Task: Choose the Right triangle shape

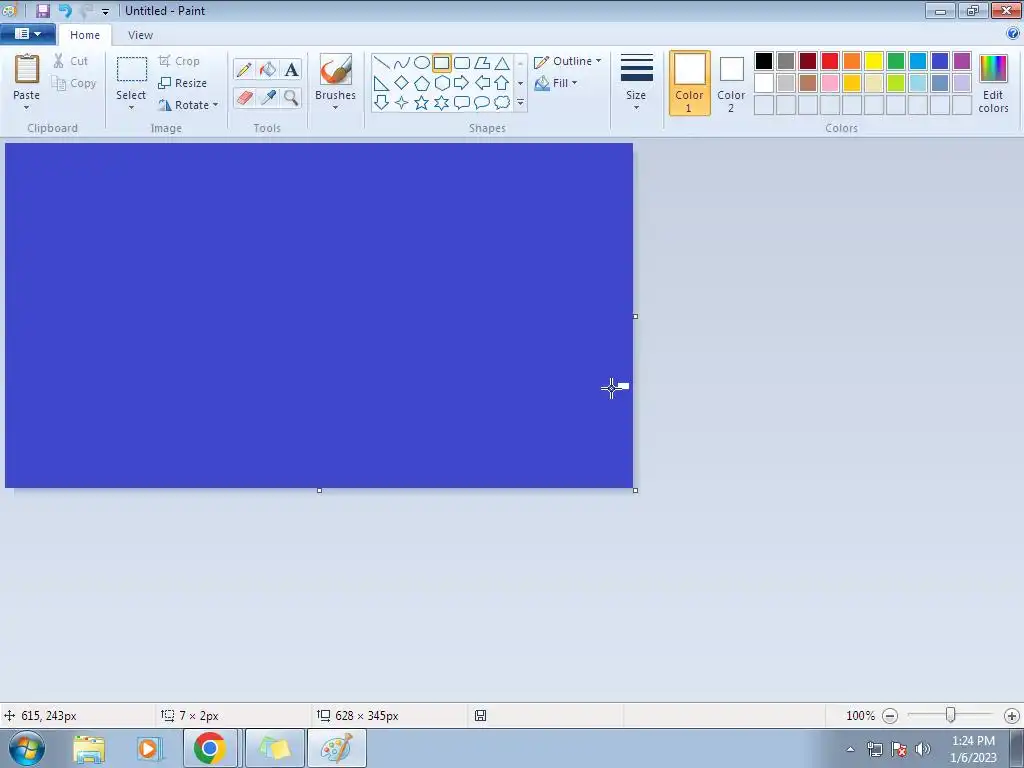Action: coord(381,83)
